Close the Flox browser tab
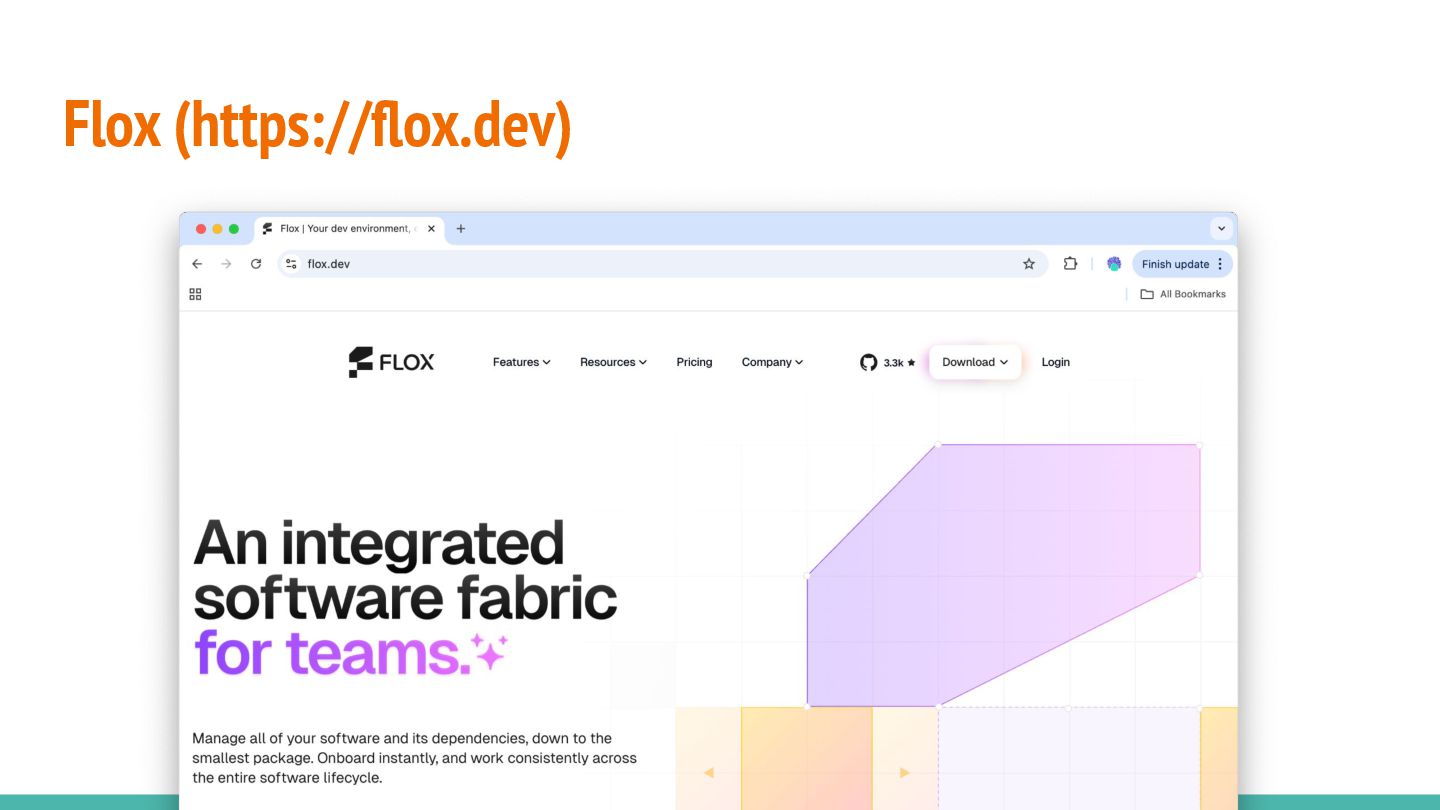Screen dimensions: 1440x810 (431, 229)
